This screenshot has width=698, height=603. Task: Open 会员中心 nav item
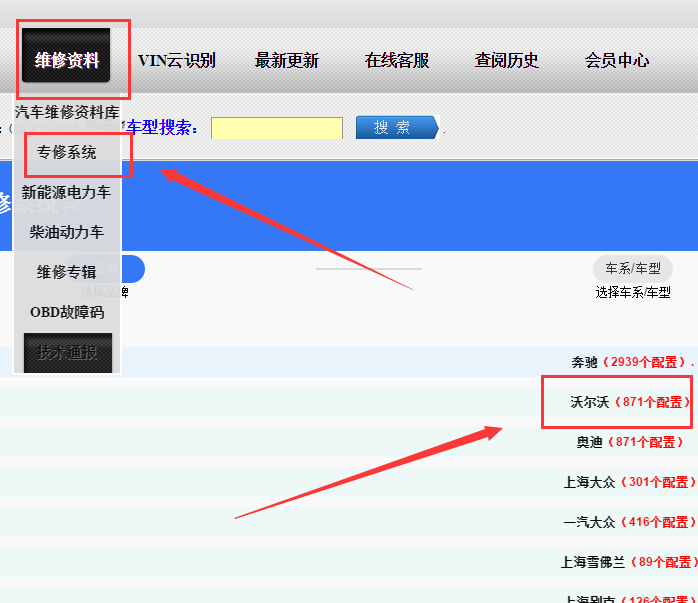pyautogui.click(x=617, y=61)
